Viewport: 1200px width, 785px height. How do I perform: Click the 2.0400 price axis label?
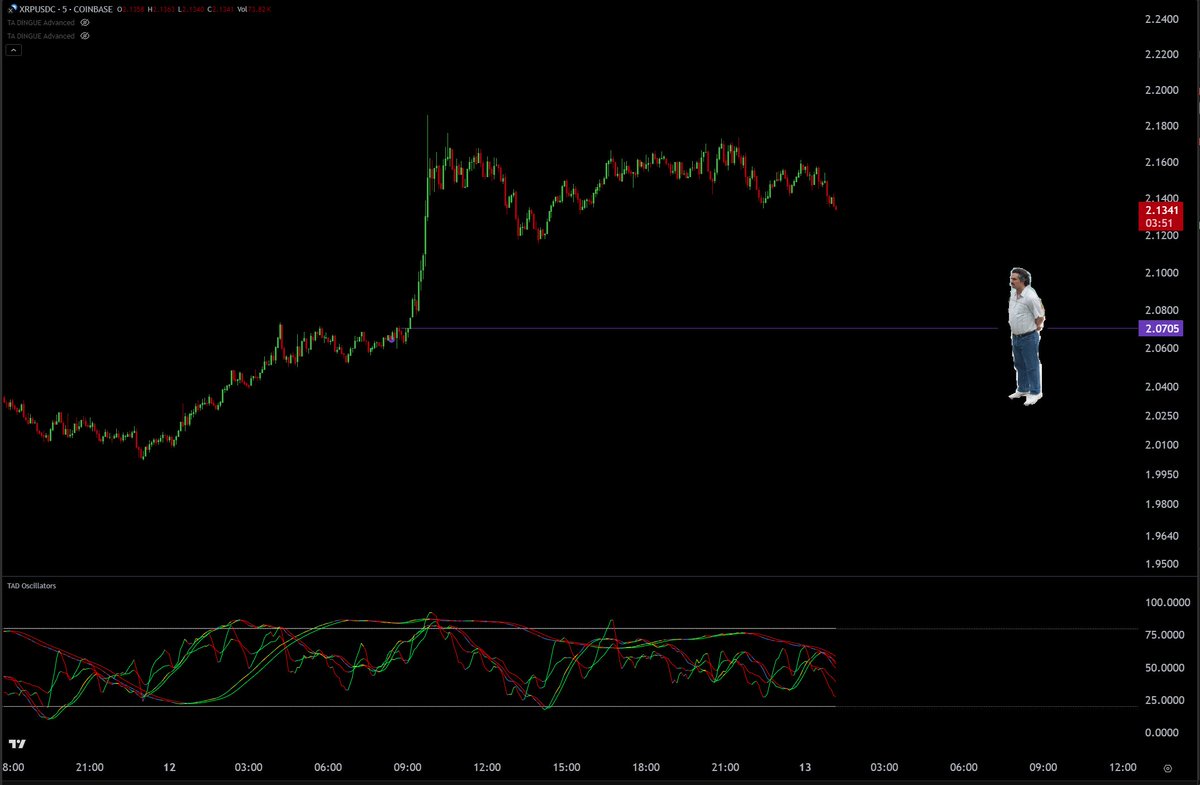[x=1163, y=386]
